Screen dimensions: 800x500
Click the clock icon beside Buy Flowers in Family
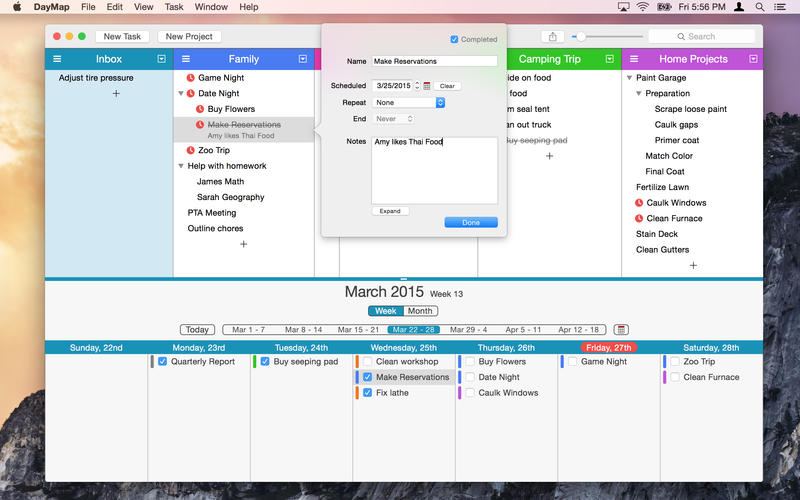pos(200,109)
